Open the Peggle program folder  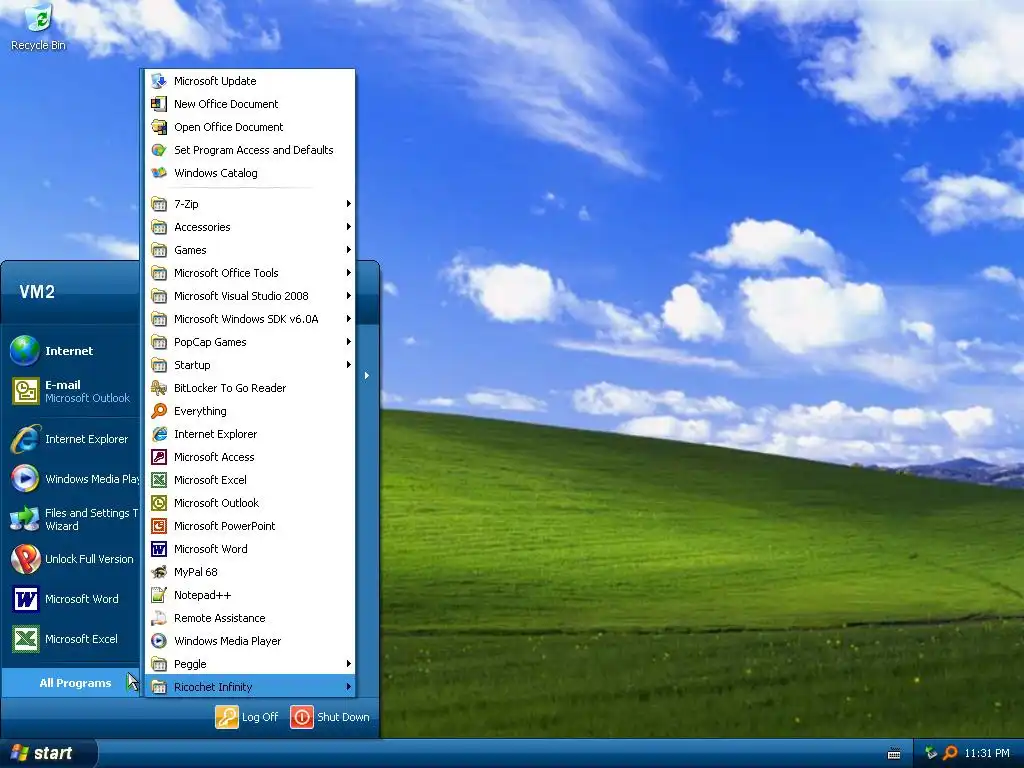click(250, 664)
